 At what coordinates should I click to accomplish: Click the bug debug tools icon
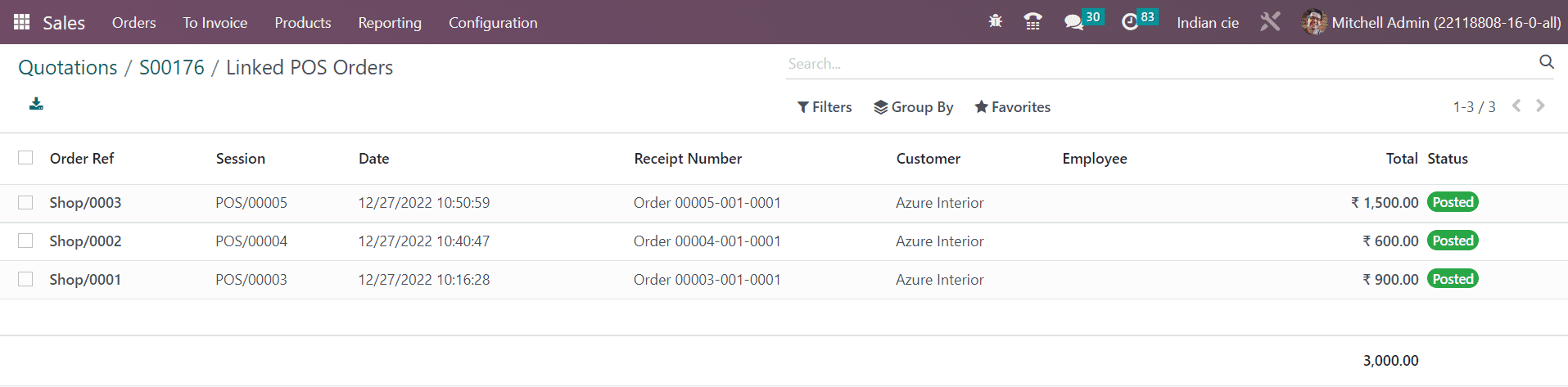(996, 22)
